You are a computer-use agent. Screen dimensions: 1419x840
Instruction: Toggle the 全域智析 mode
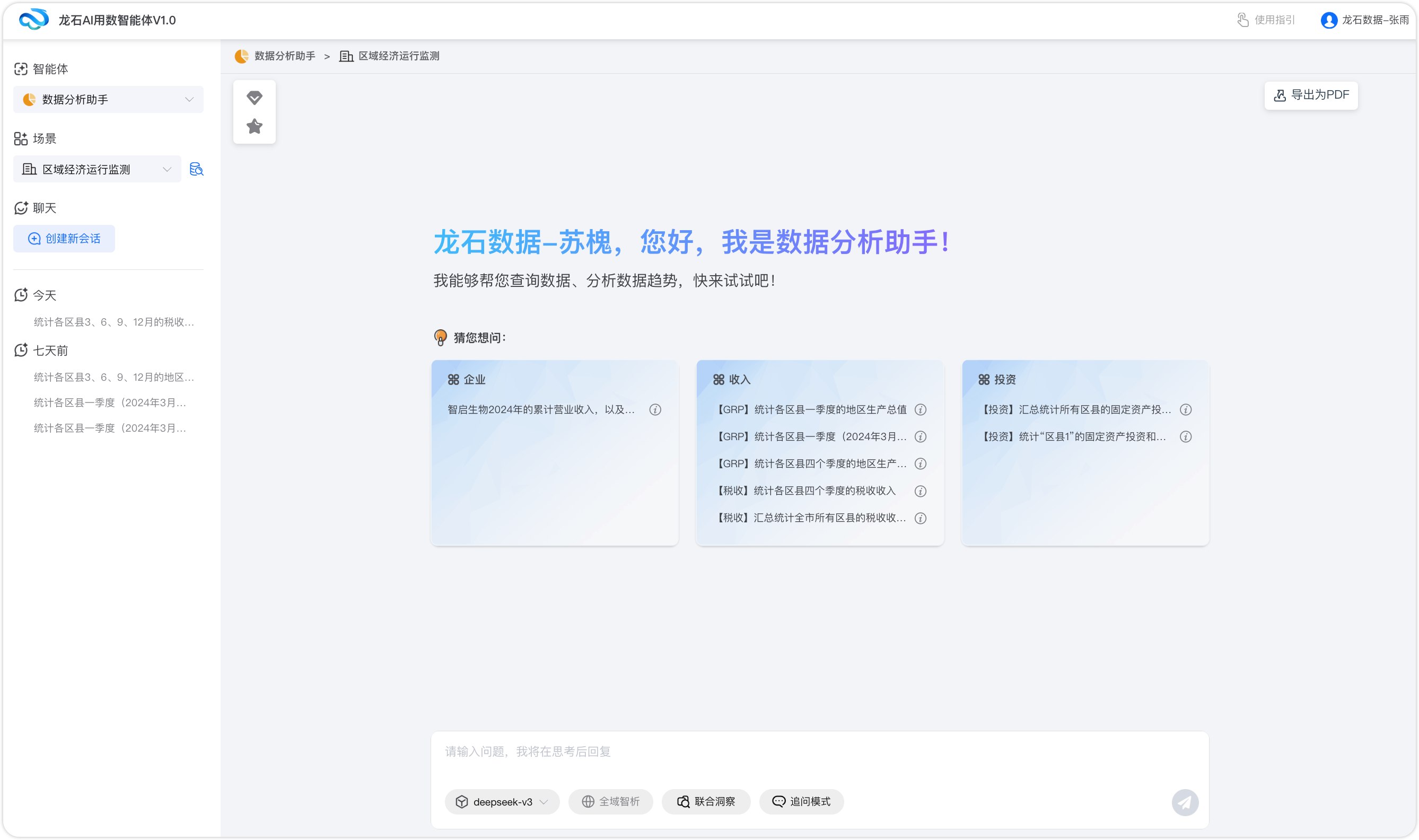click(x=610, y=801)
